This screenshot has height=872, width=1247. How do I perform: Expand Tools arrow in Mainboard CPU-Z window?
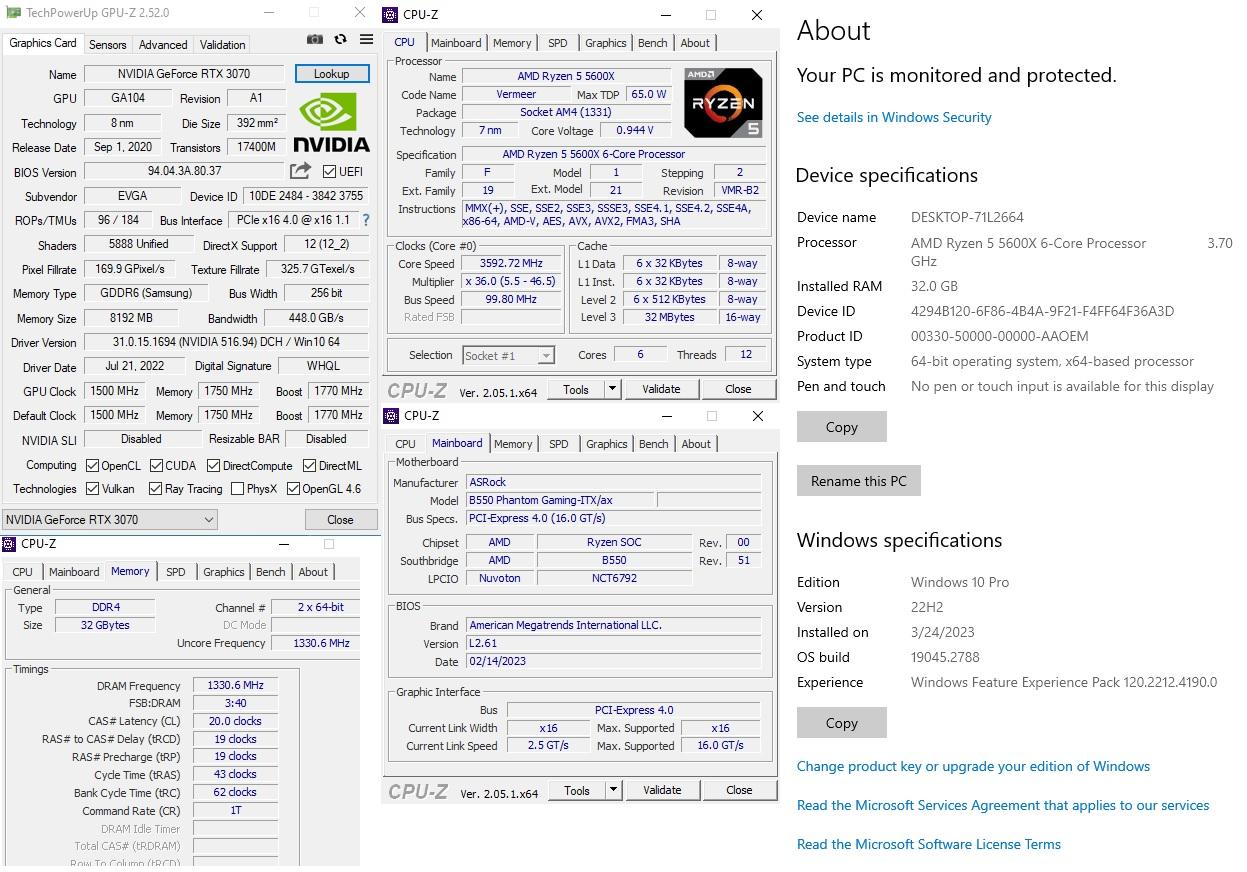pyautogui.click(x=613, y=790)
